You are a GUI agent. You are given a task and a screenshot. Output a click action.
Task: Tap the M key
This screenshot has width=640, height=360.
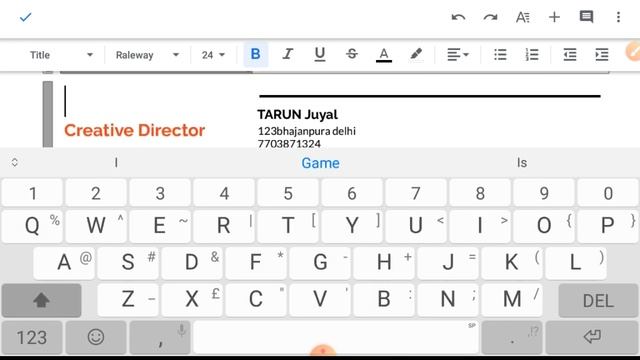click(512, 299)
